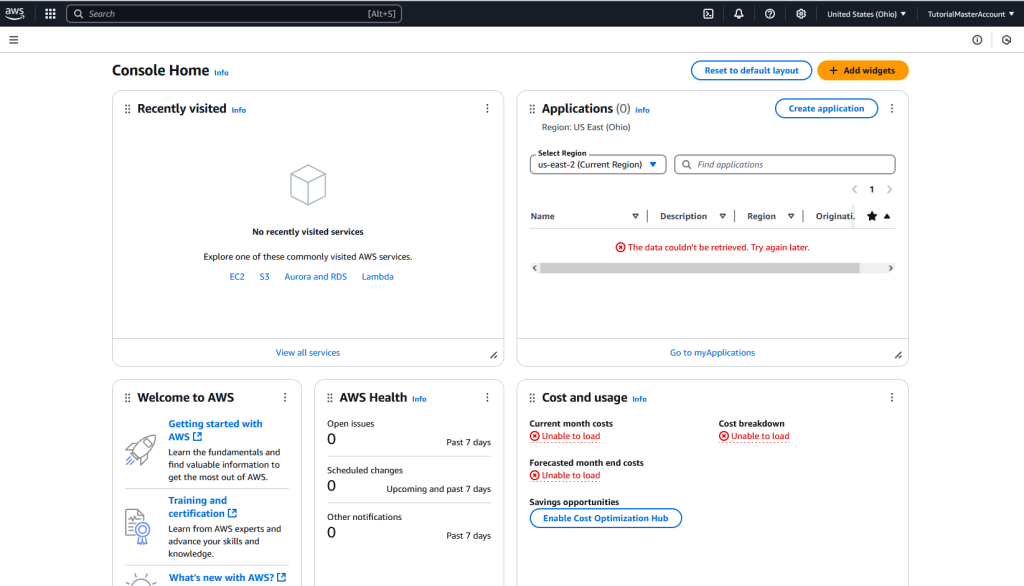
Task: Click the Applications widget resize corner handle
Action: pyautogui.click(x=899, y=355)
